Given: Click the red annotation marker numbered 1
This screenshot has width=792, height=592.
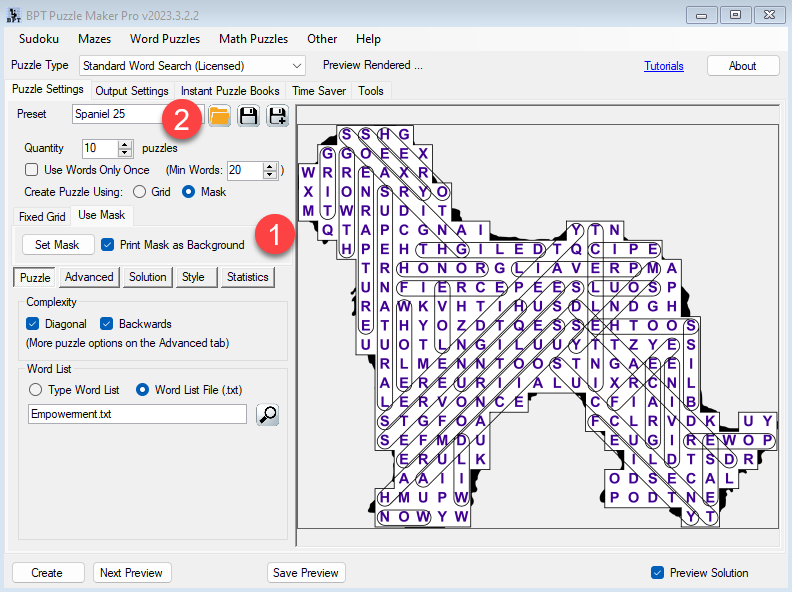Looking at the screenshot, I should tap(274, 236).
